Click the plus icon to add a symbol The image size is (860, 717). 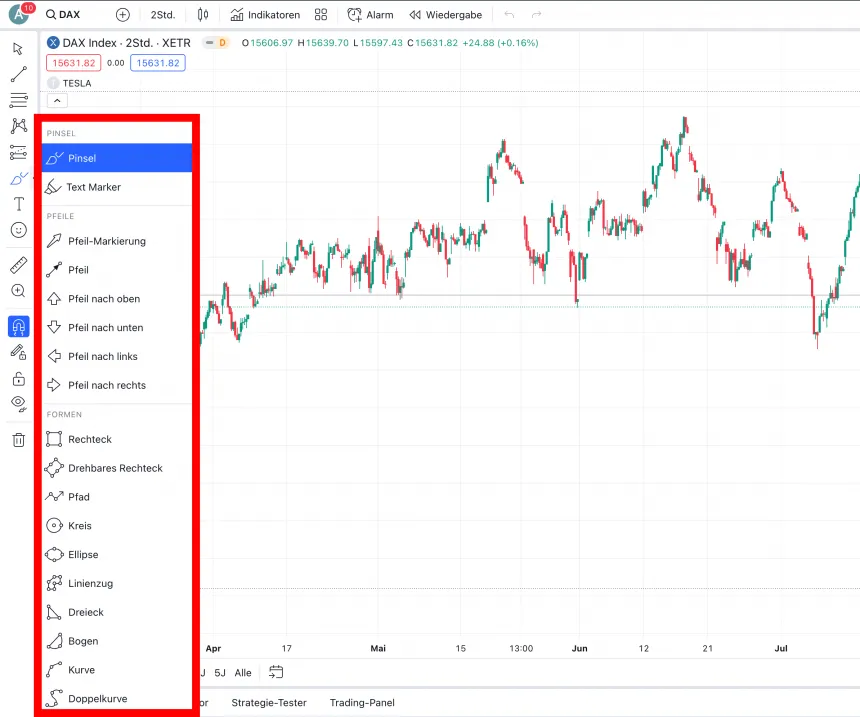click(122, 15)
